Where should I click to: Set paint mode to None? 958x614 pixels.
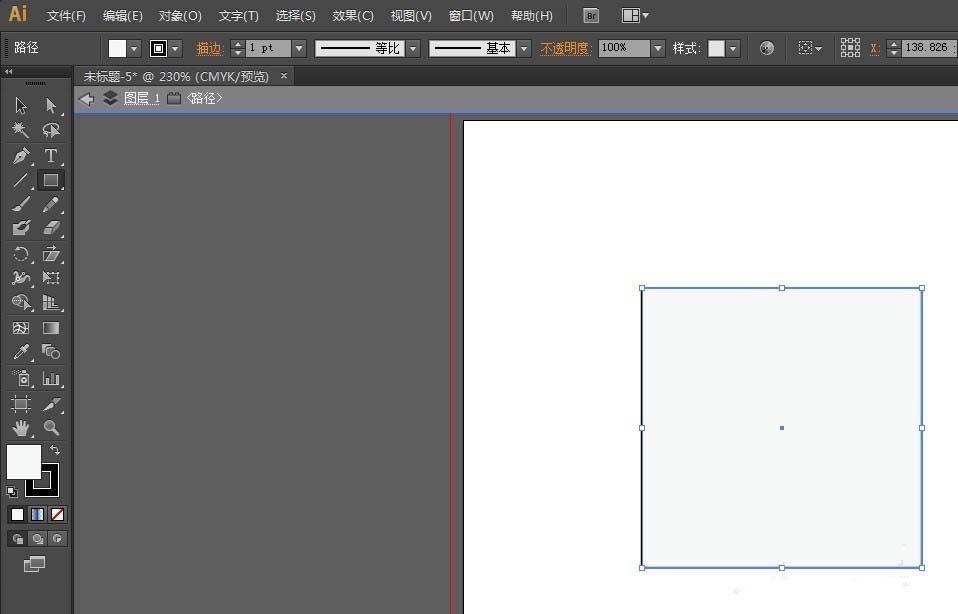tap(57, 515)
